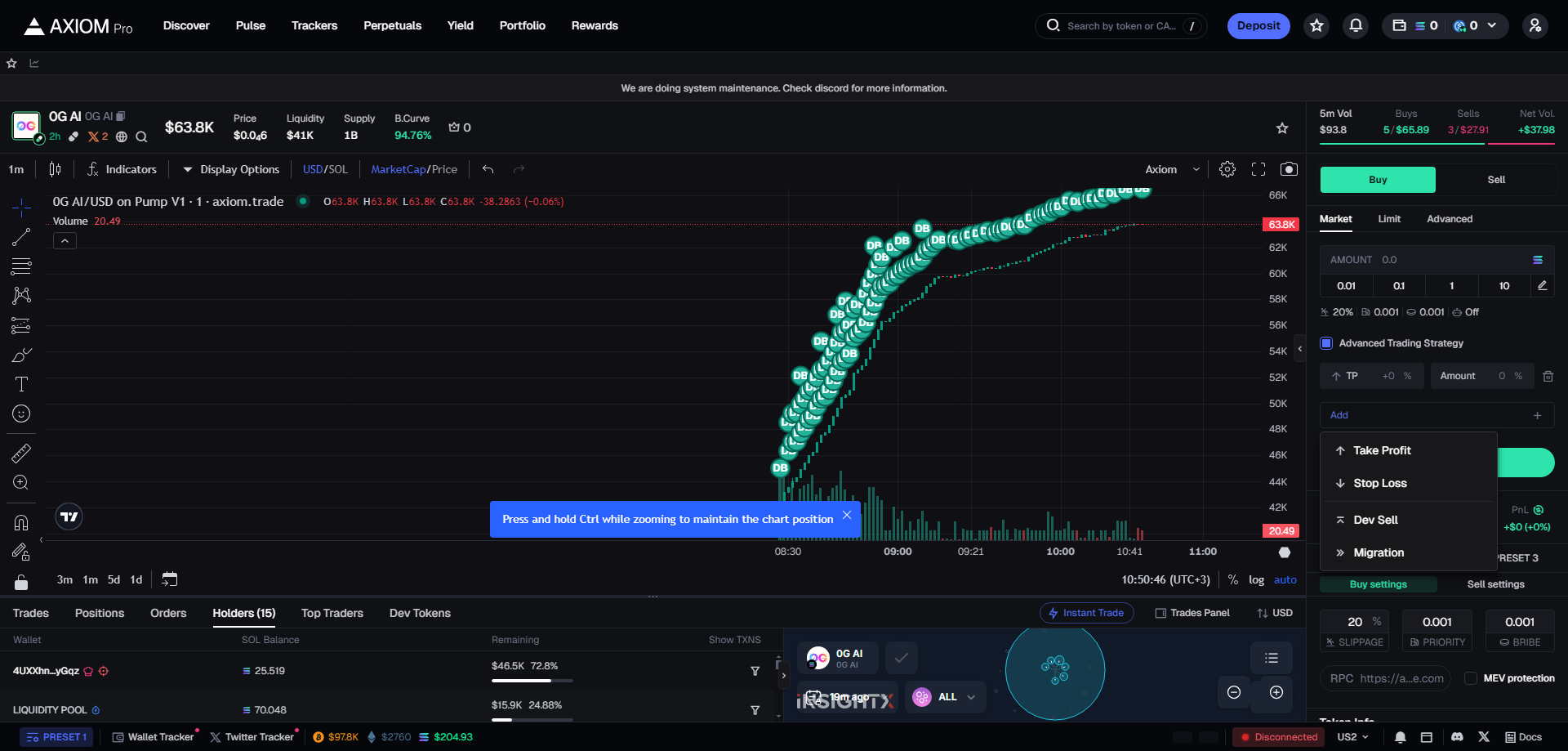Activate the chart zoom-in tool
1568x751 pixels.
click(x=21, y=482)
